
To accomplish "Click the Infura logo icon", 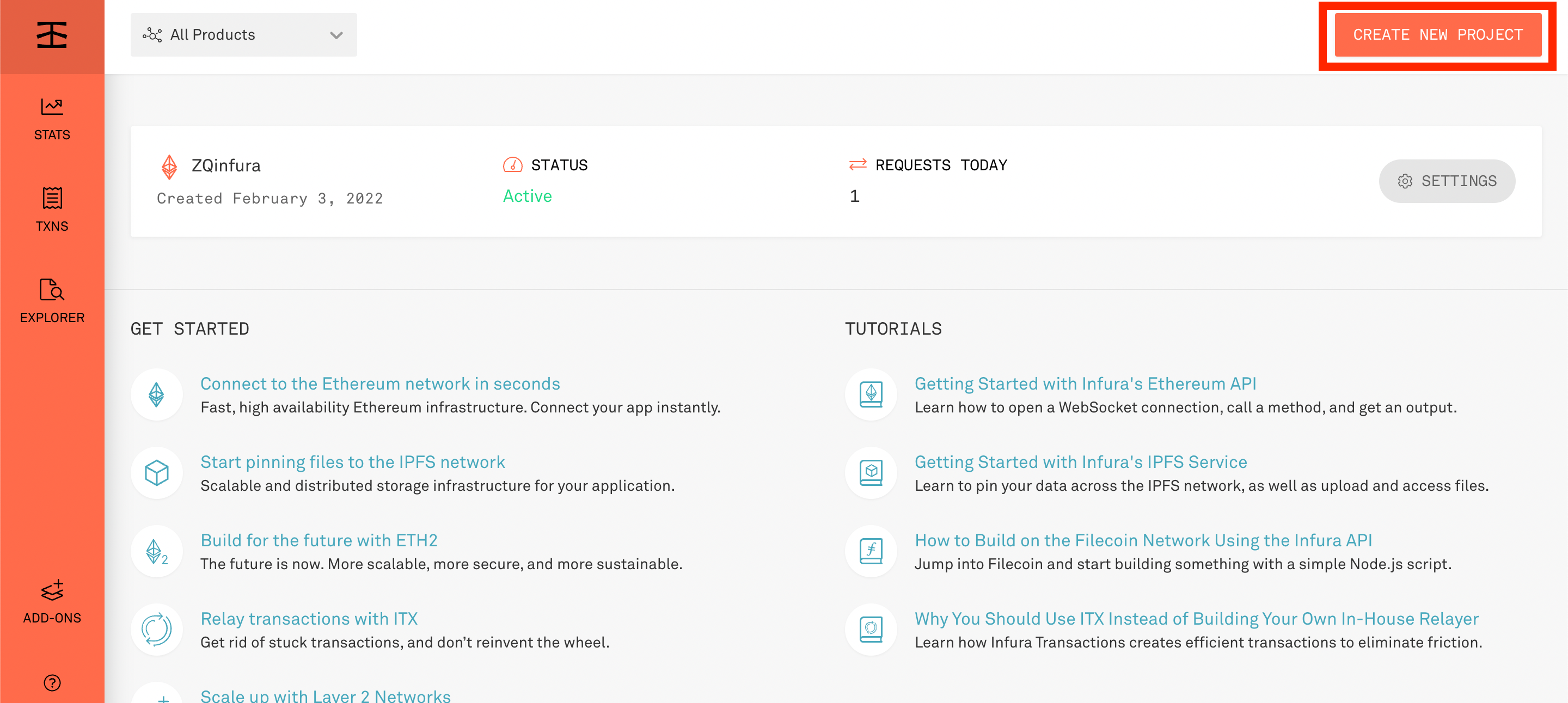I will 52,35.
